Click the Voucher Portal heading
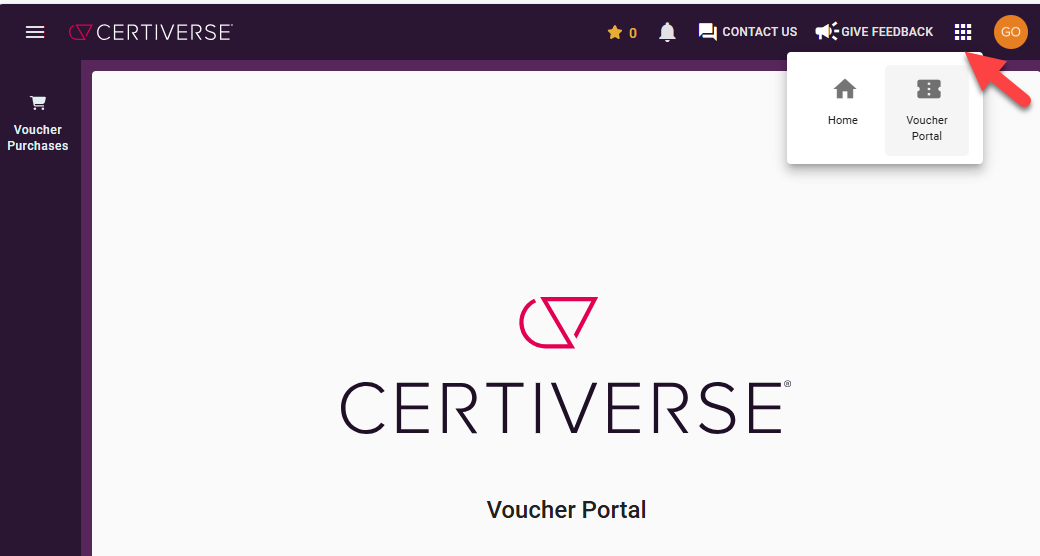The image size is (1040, 556). pyautogui.click(x=566, y=510)
